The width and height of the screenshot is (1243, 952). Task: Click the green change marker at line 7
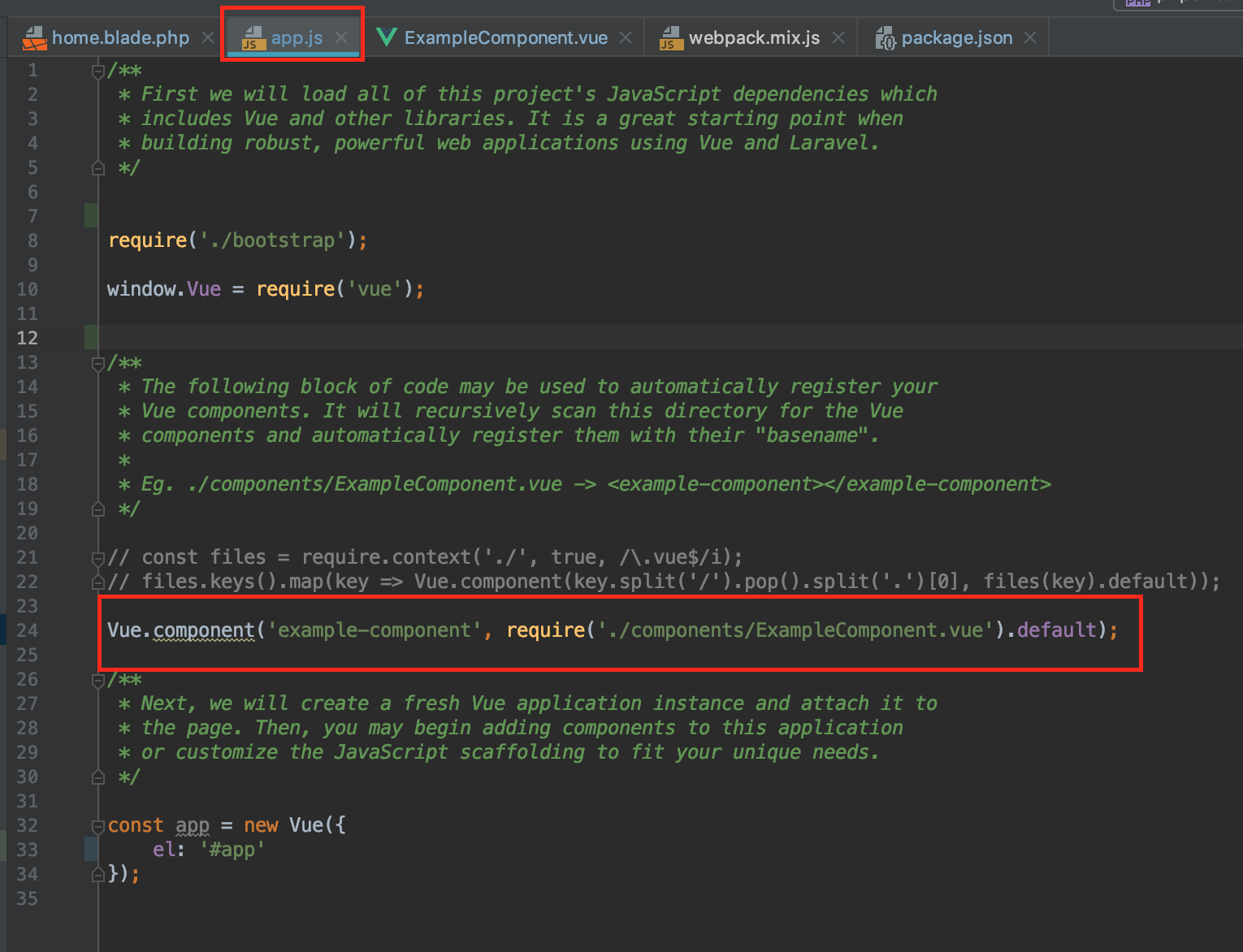click(91, 216)
